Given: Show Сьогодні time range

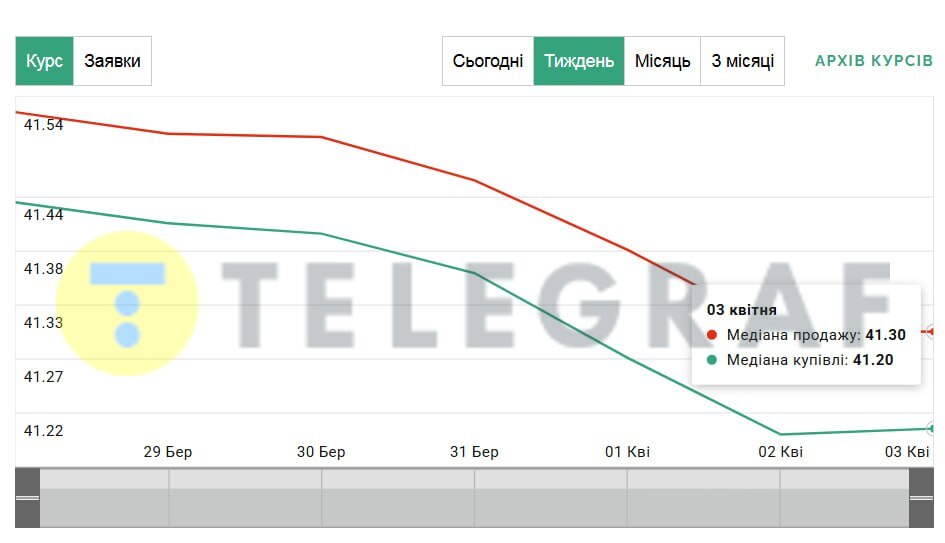Looking at the screenshot, I should 488,61.
